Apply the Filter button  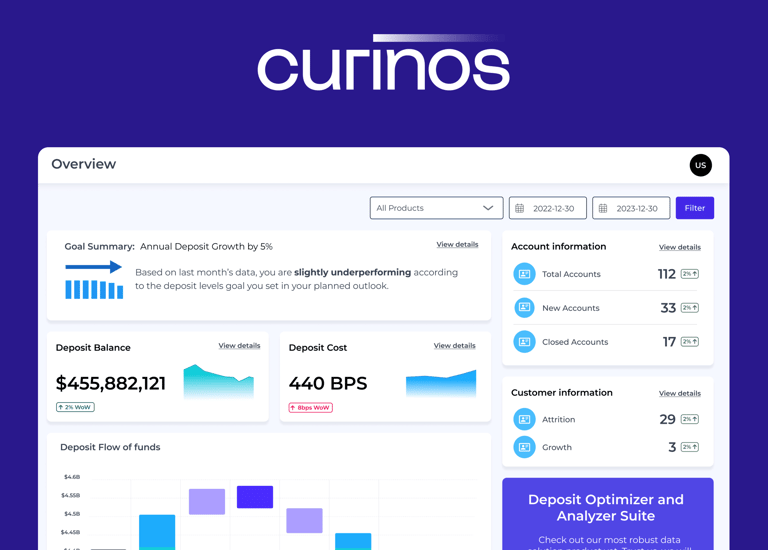tap(695, 208)
